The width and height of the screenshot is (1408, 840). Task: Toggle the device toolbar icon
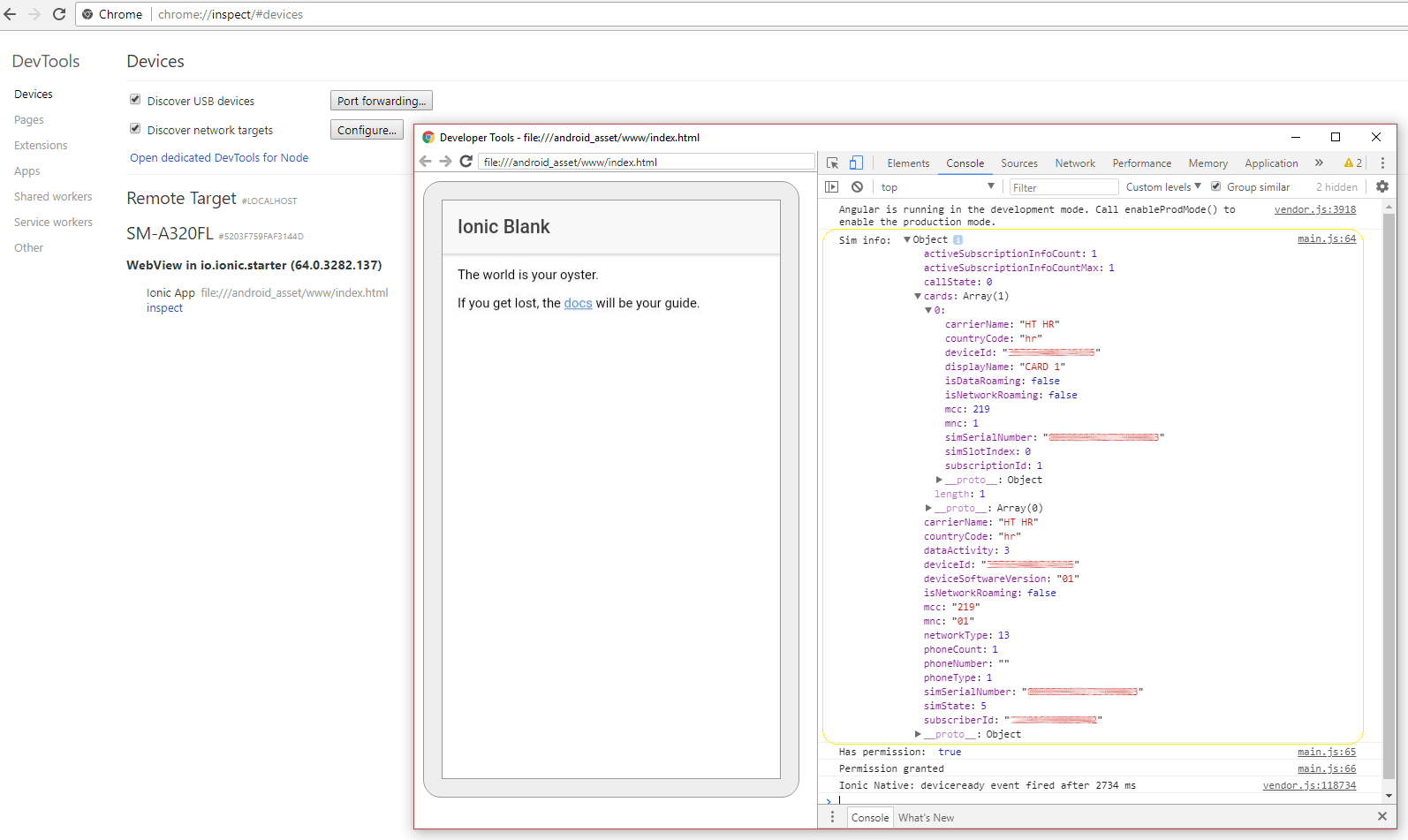[x=856, y=163]
